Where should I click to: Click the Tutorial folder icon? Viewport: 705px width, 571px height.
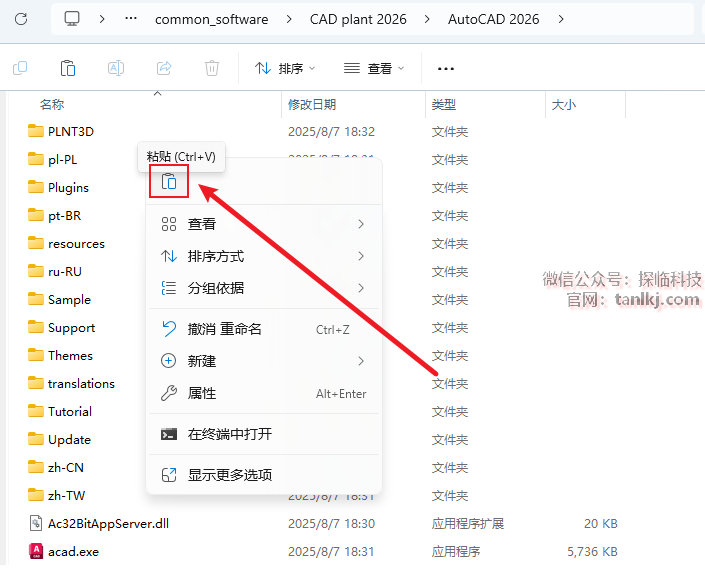36,410
